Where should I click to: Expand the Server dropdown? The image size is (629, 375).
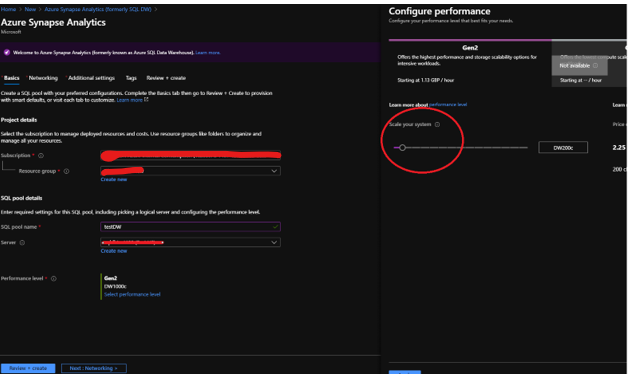[191, 242]
